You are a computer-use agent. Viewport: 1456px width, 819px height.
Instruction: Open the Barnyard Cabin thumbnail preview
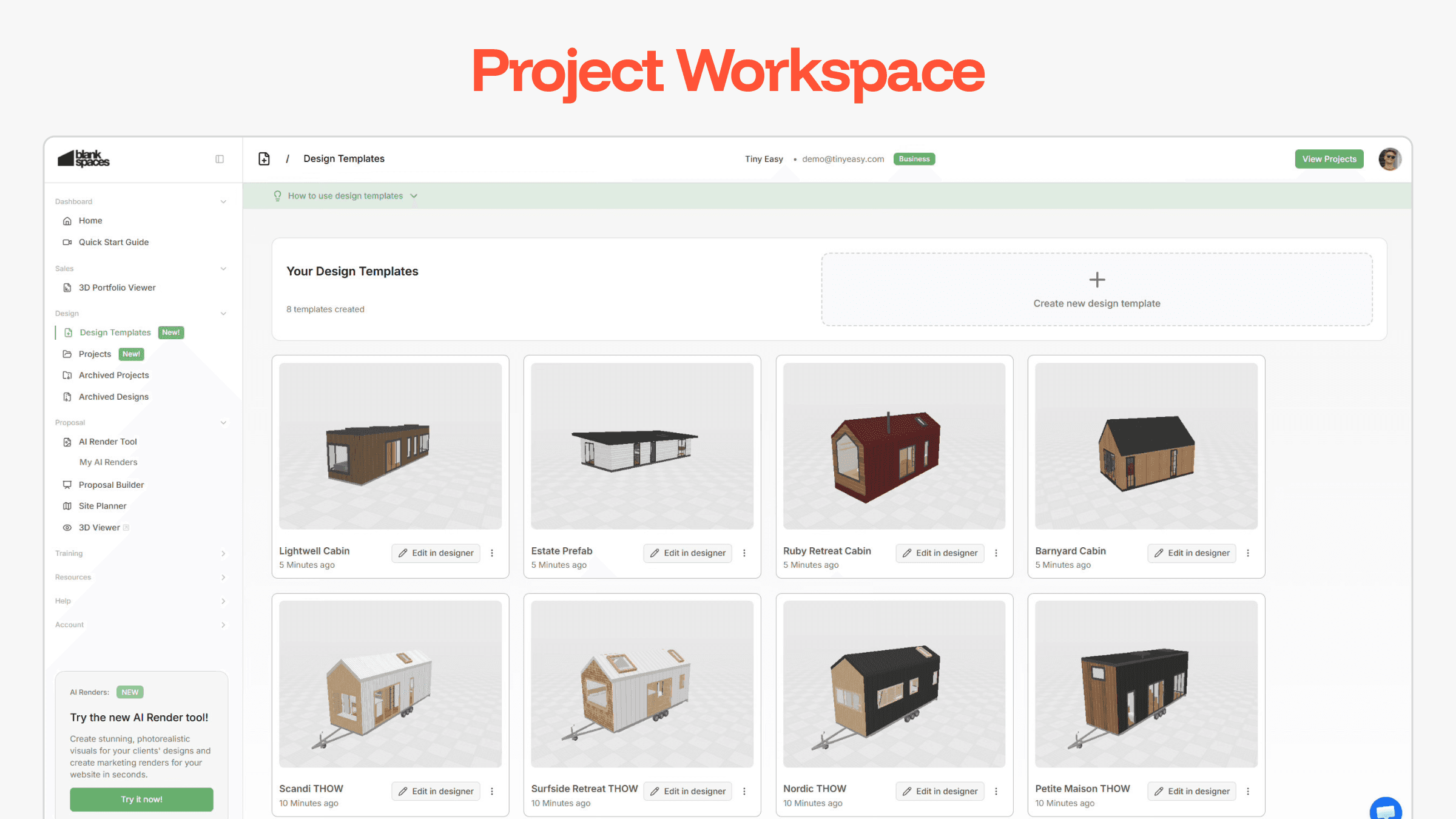1146,446
